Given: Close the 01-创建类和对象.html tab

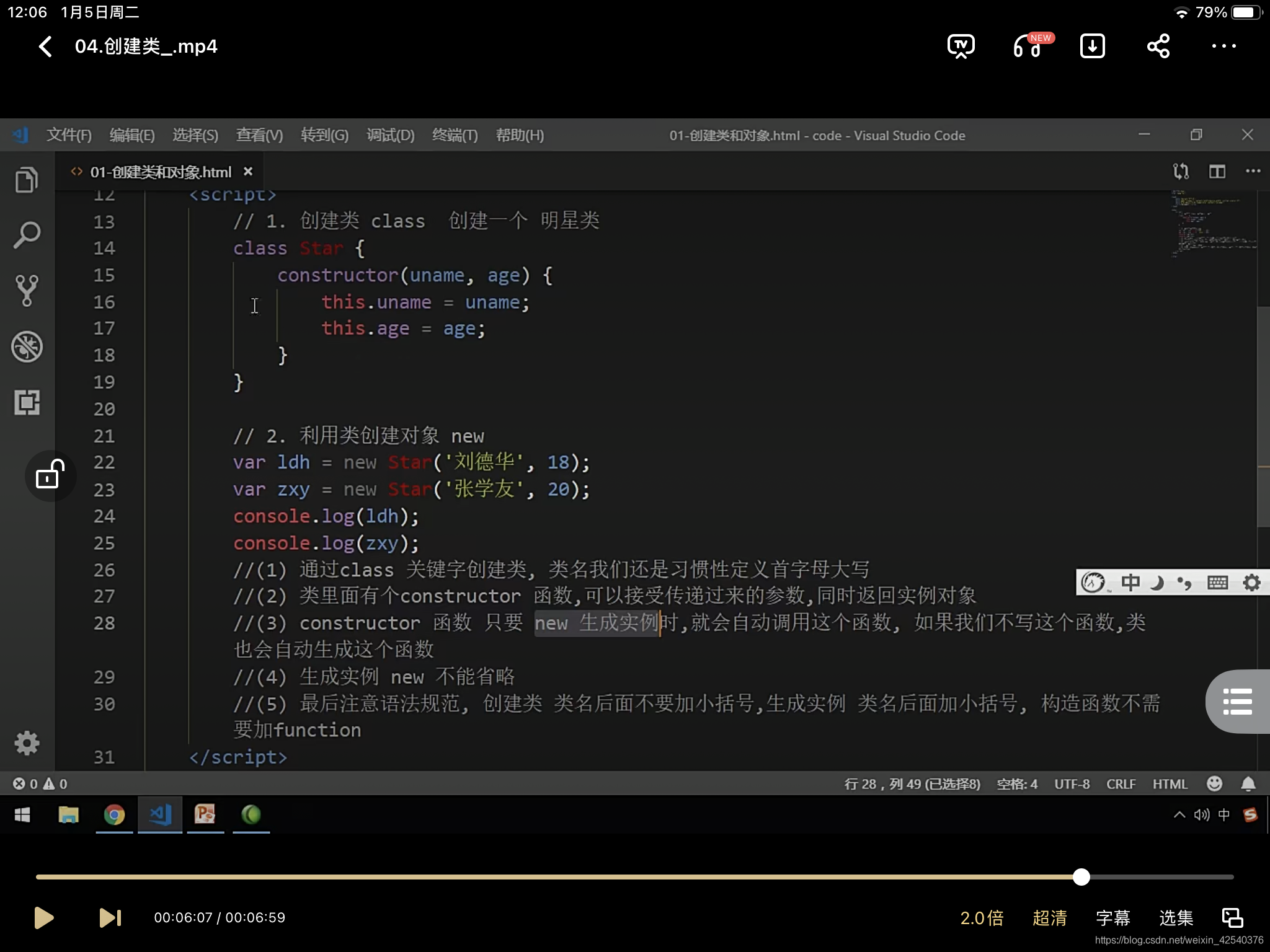Looking at the screenshot, I should [x=248, y=171].
